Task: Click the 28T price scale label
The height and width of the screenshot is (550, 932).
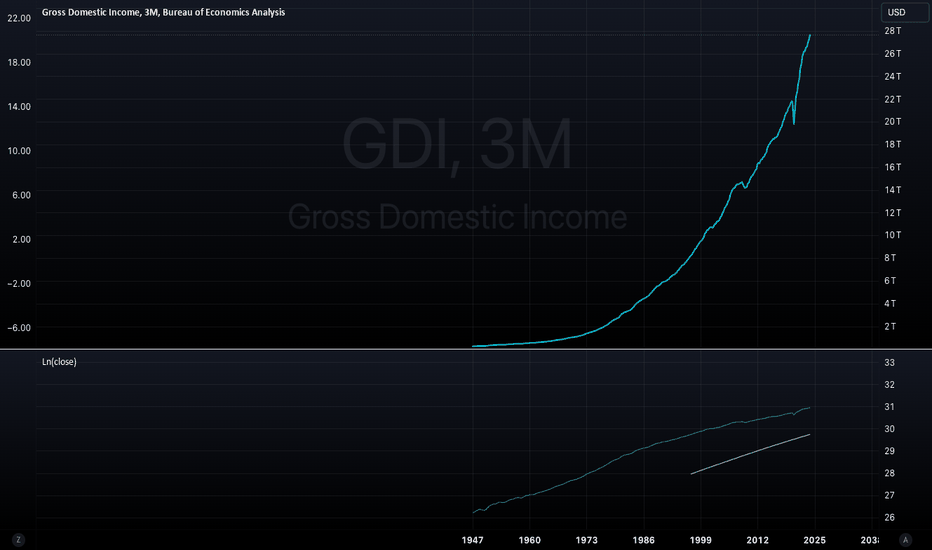Action: pyautogui.click(x=893, y=31)
